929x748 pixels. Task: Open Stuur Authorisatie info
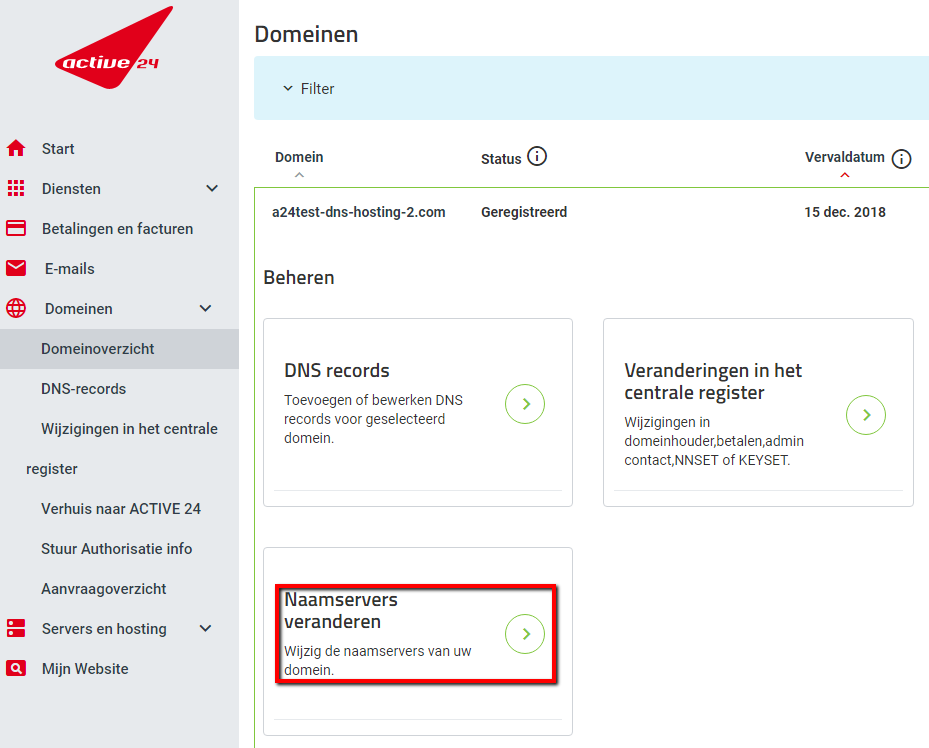(x=116, y=548)
